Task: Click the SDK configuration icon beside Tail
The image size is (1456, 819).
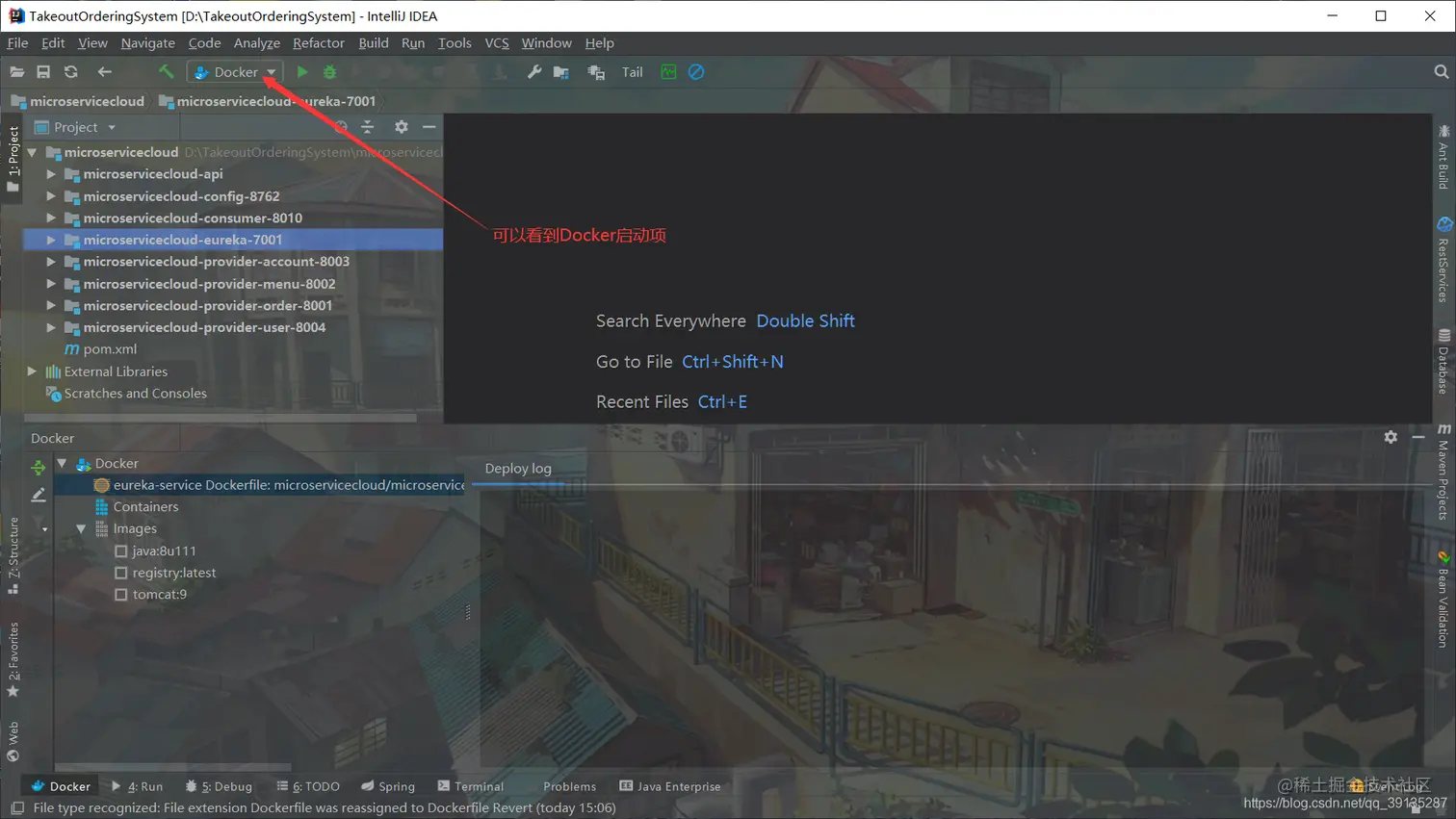Action: pyautogui.click(x=596, y=72)
